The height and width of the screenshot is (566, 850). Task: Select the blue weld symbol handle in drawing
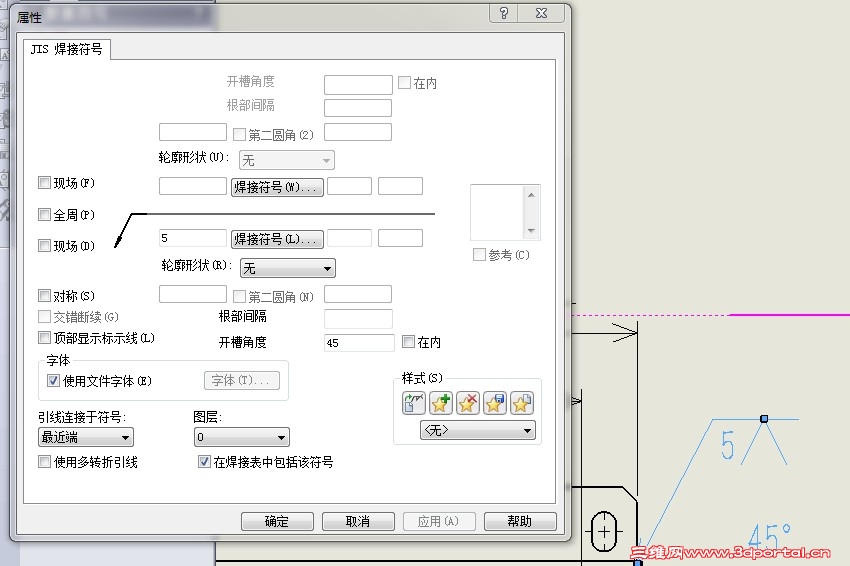click(x=764, y=419)
